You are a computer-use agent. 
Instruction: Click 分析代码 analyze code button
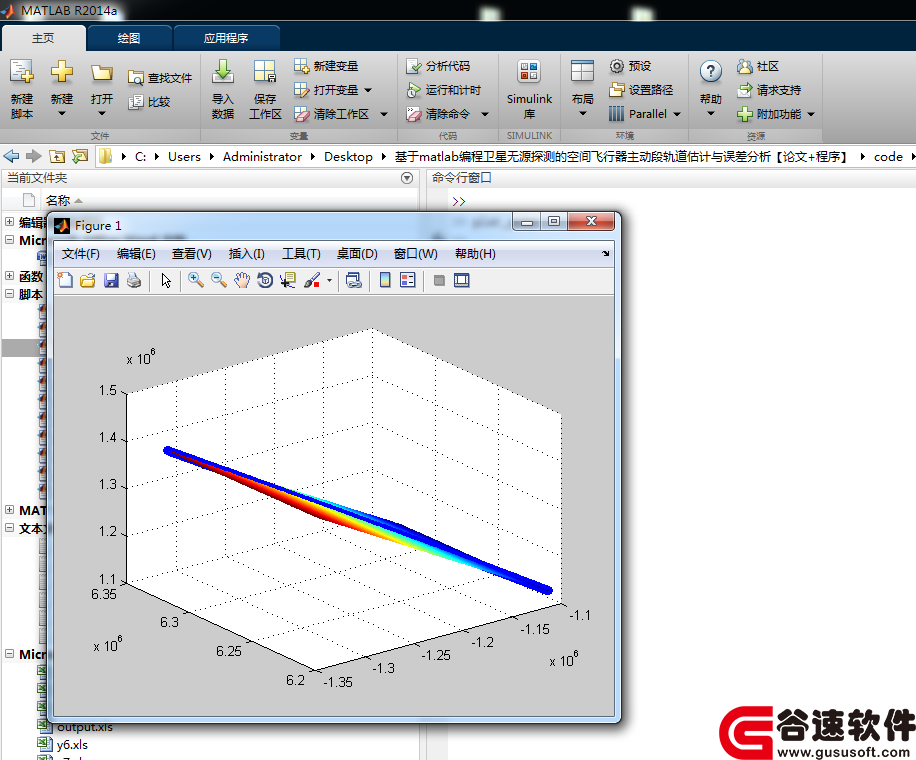438,66
